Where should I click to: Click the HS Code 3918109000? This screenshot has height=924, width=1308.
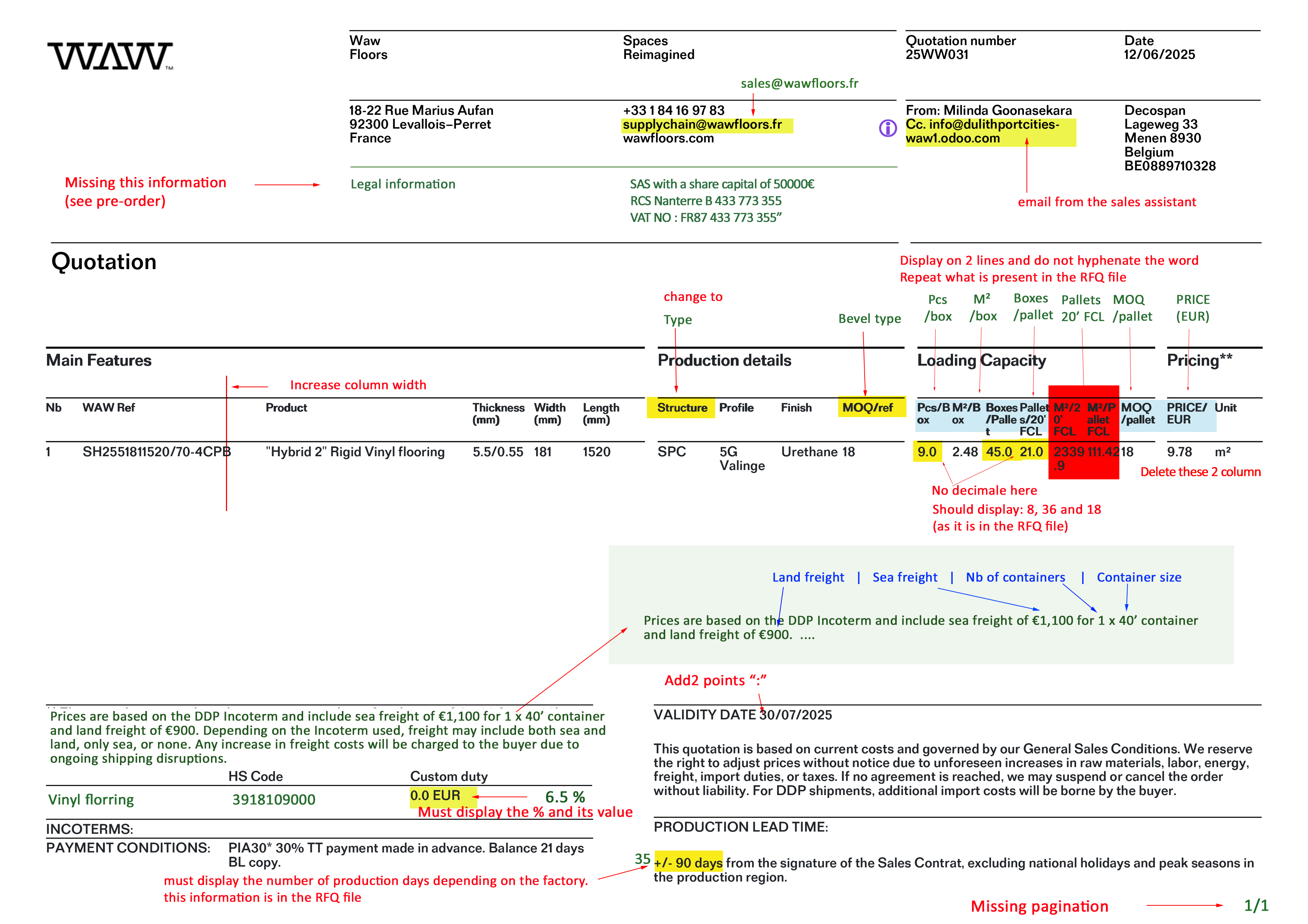tap(273, 799)
